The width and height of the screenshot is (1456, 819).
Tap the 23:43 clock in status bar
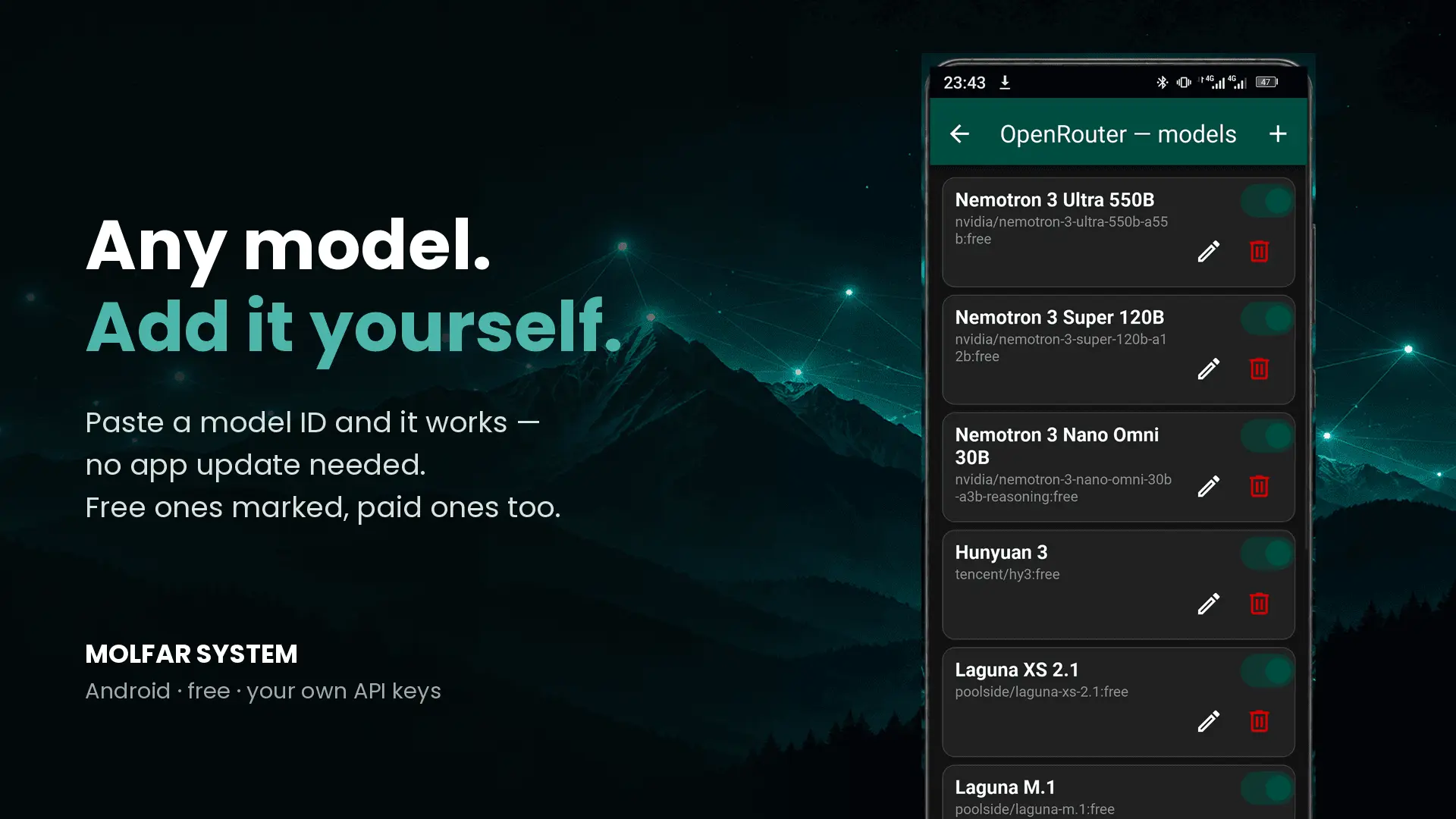pyautogui.click(x=964, y=83)
